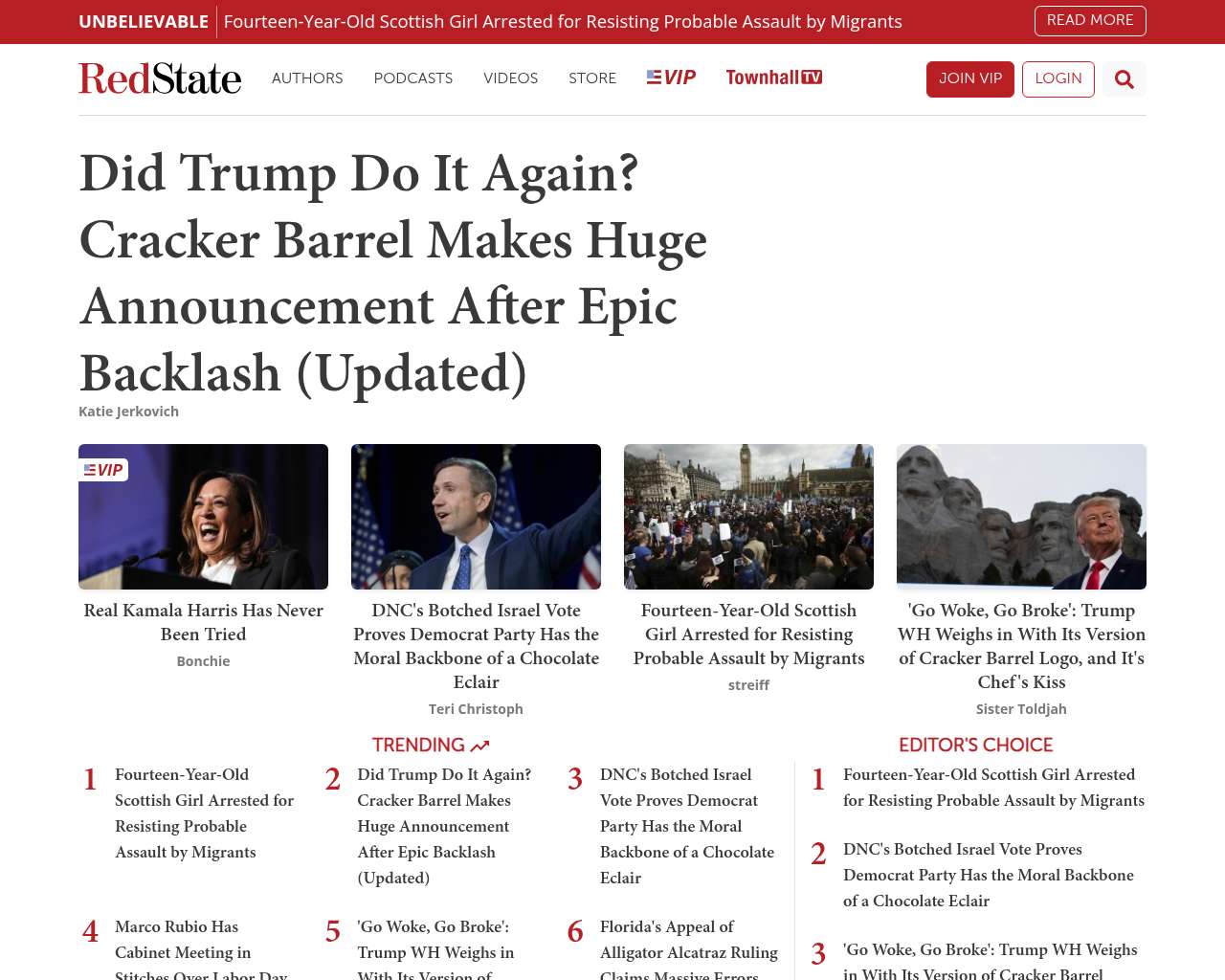The image size is (1225, 980).
Task: Open trending item 3 DNC Israel Vote
Action: pos(687,826)
